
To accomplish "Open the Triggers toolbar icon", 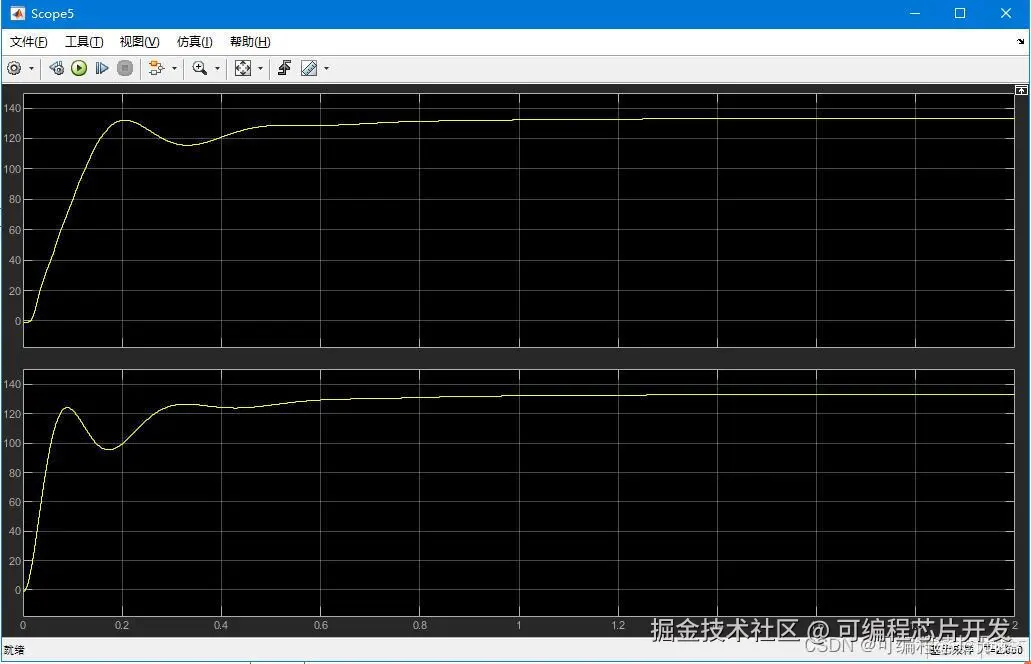I will [x=284, y=68].
